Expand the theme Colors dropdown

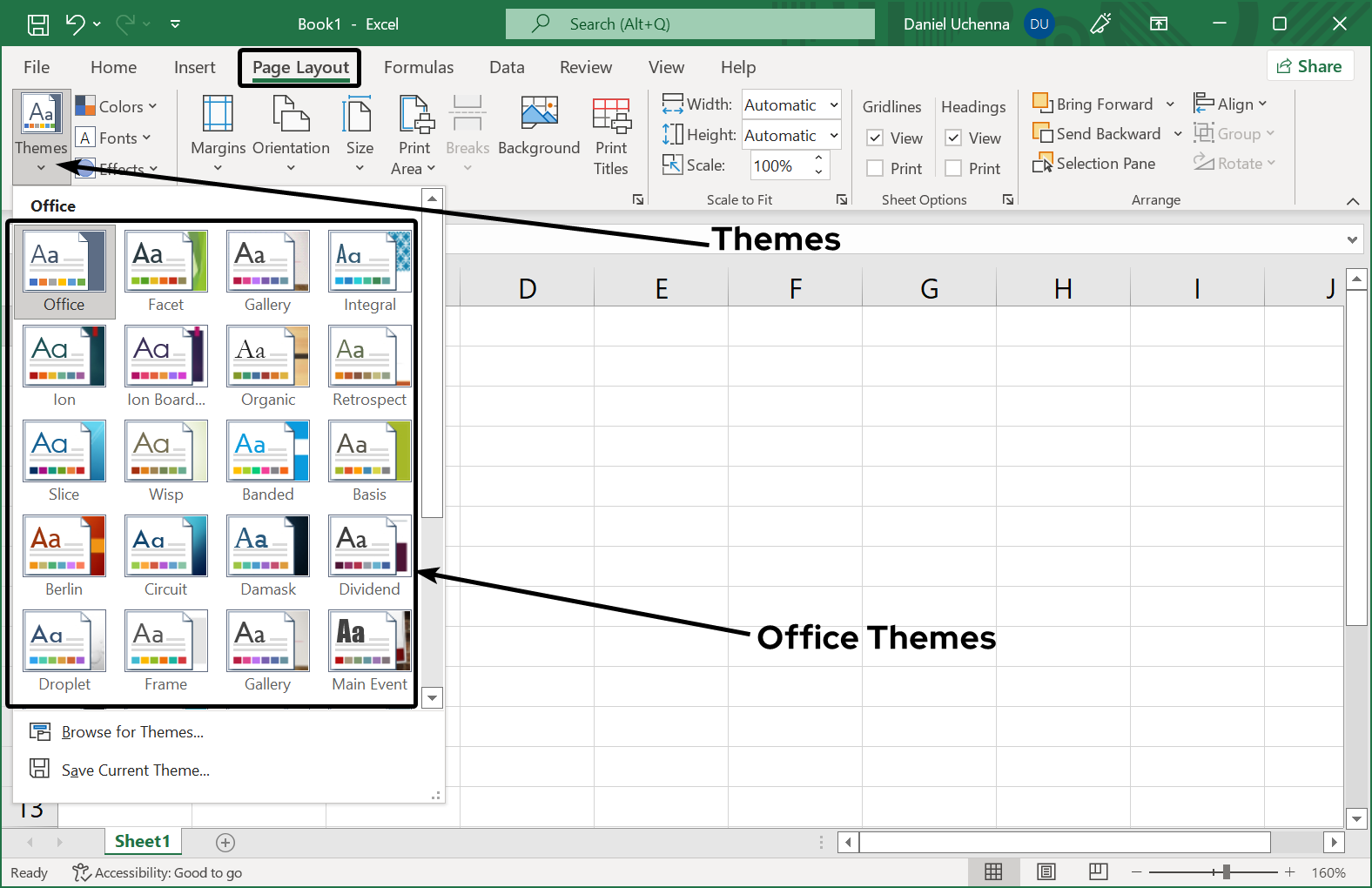(x=116, y=106)
